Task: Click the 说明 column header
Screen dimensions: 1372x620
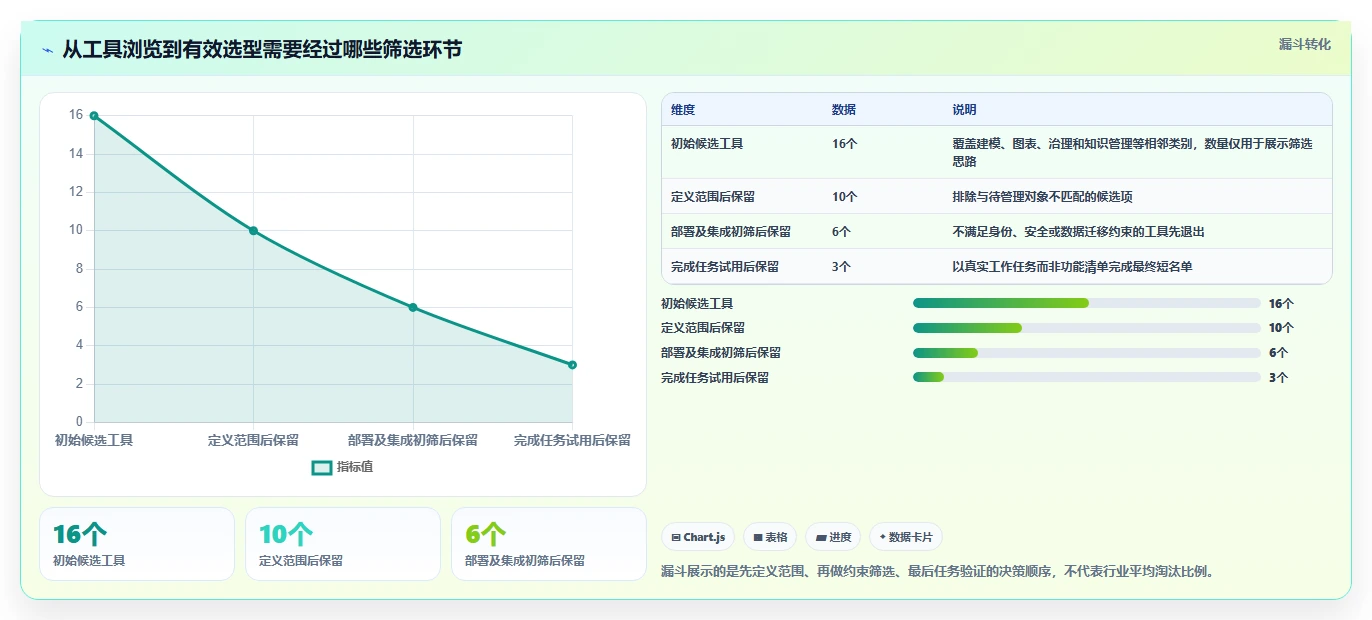Action: click(965, 110)
